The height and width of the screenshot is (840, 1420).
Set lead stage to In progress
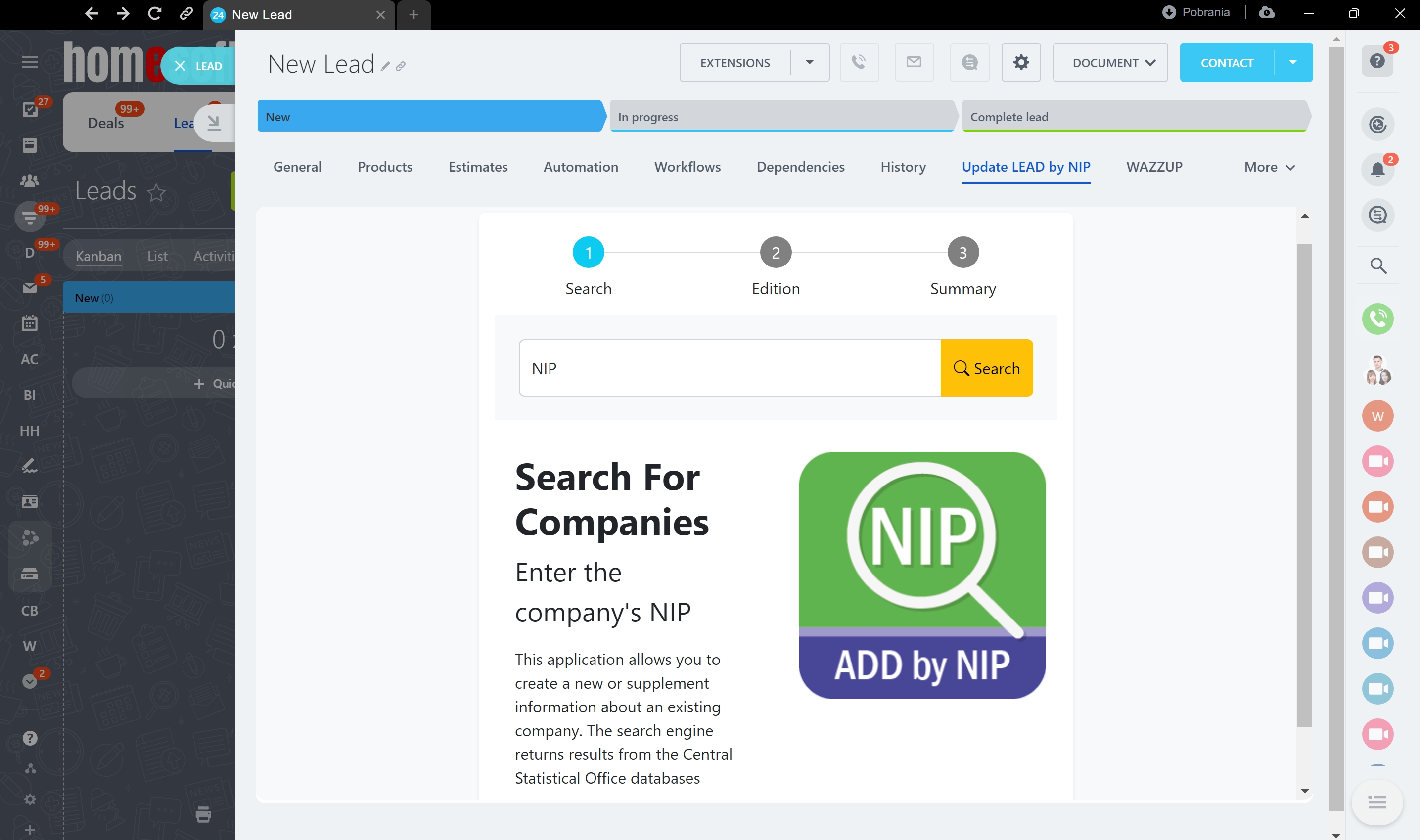[781, 117]
